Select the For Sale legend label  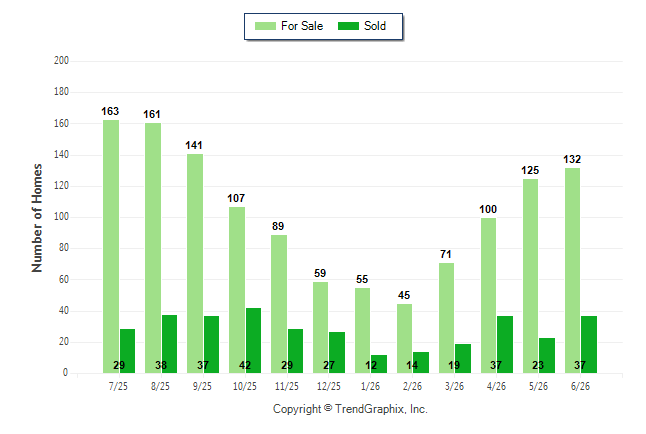tap(302, 26)
